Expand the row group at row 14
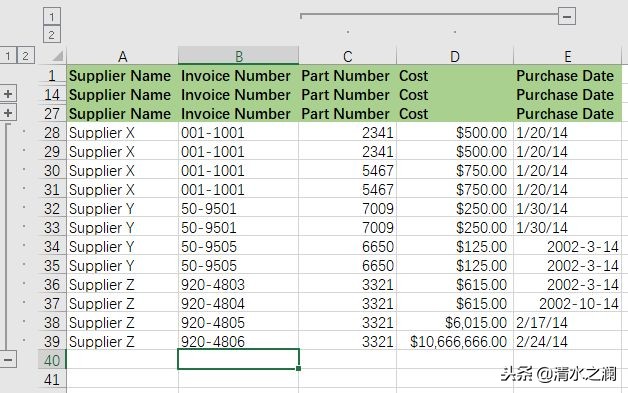628x393 pixels. (x=8, y=94)
